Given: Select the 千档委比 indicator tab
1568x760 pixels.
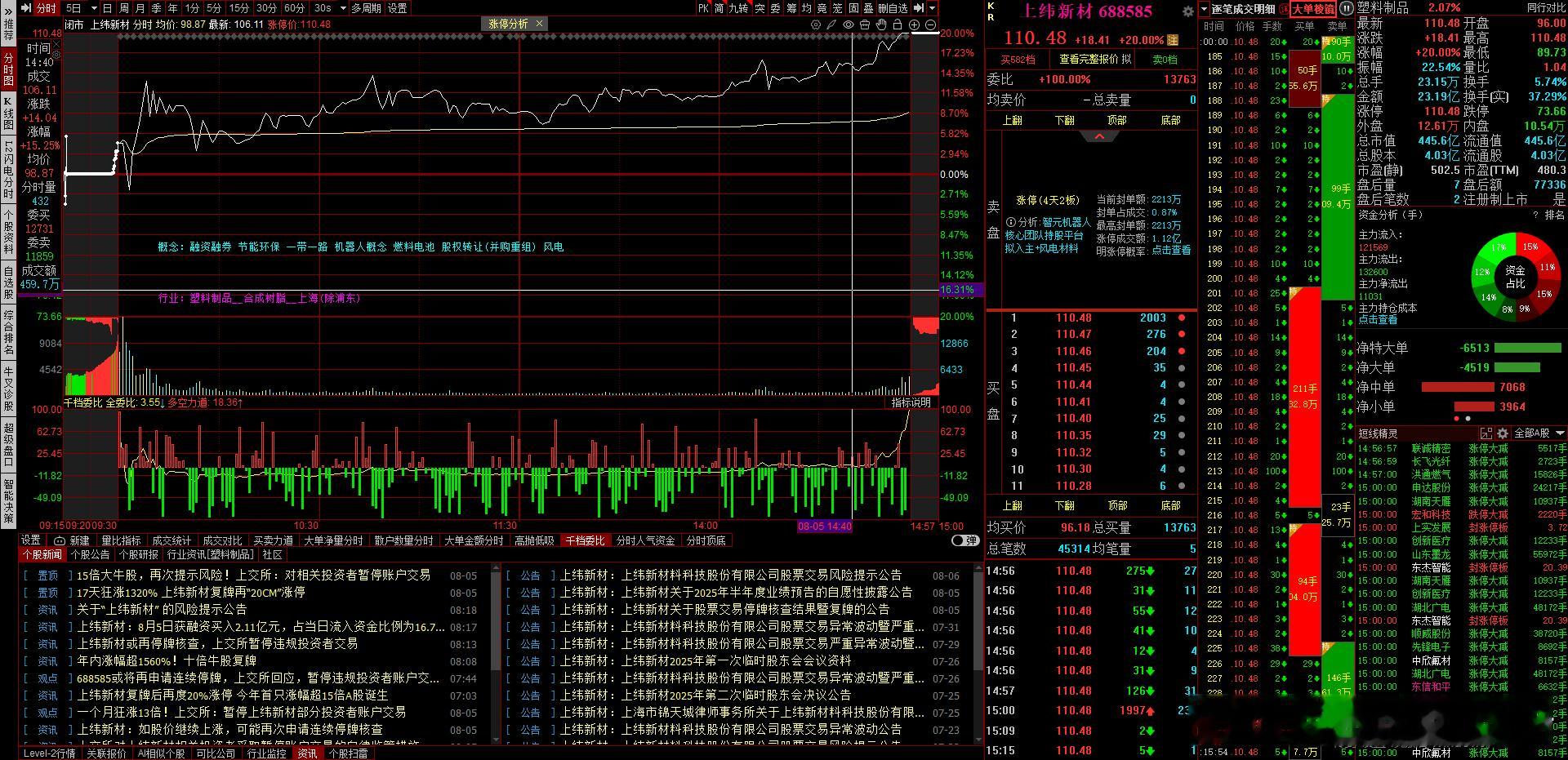Looking at the screenshot, I should point(585,540).
